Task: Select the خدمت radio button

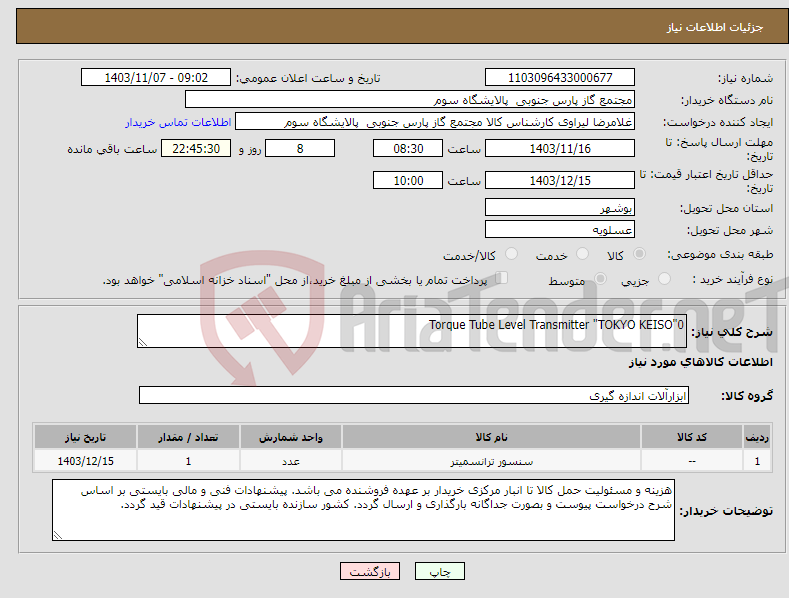Action: (x=582, y=254)
